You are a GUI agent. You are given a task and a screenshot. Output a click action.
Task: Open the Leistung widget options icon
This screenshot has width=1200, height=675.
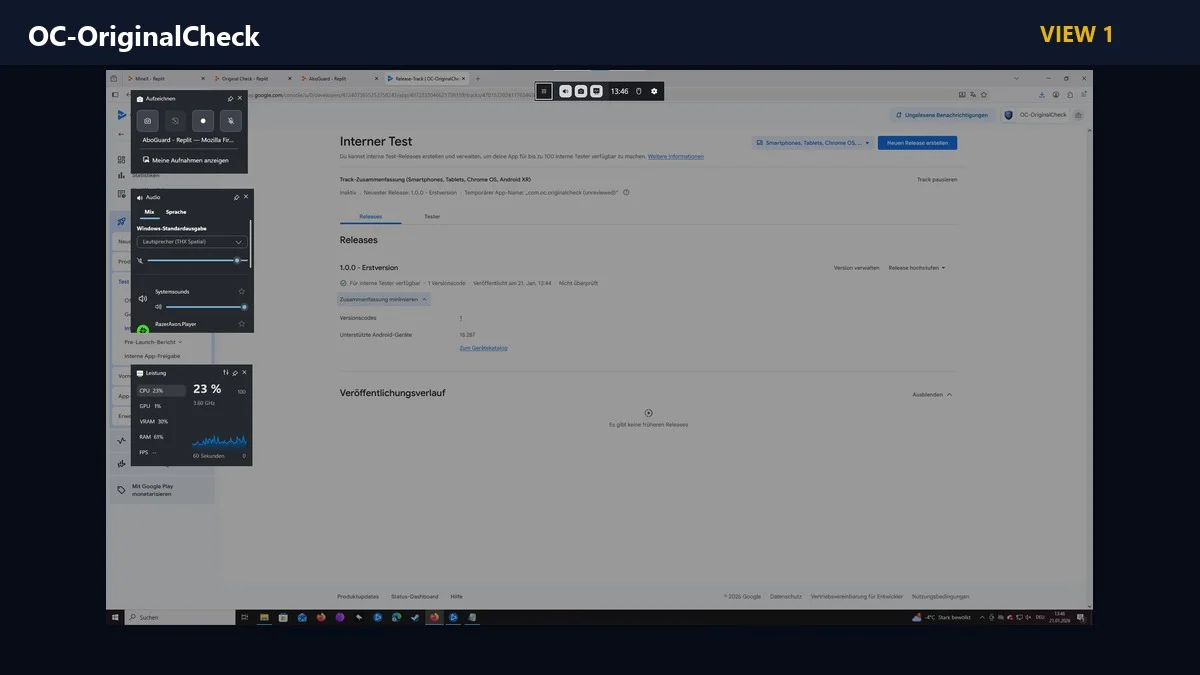point(225,372)
